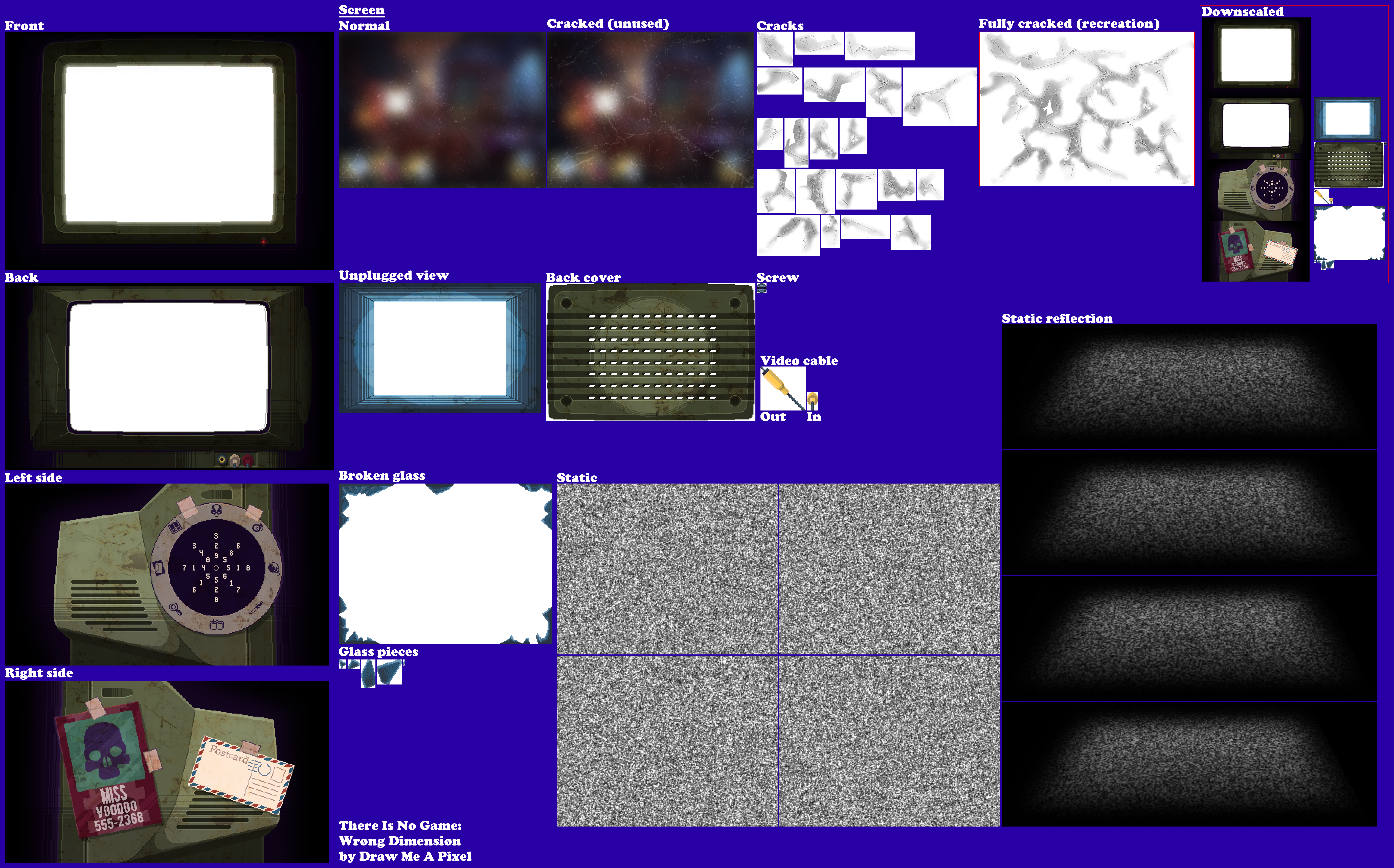This screenshot has width=1394, height=868.
Task: Click the center circle of the number dial
Action: (x=216, y=568)
